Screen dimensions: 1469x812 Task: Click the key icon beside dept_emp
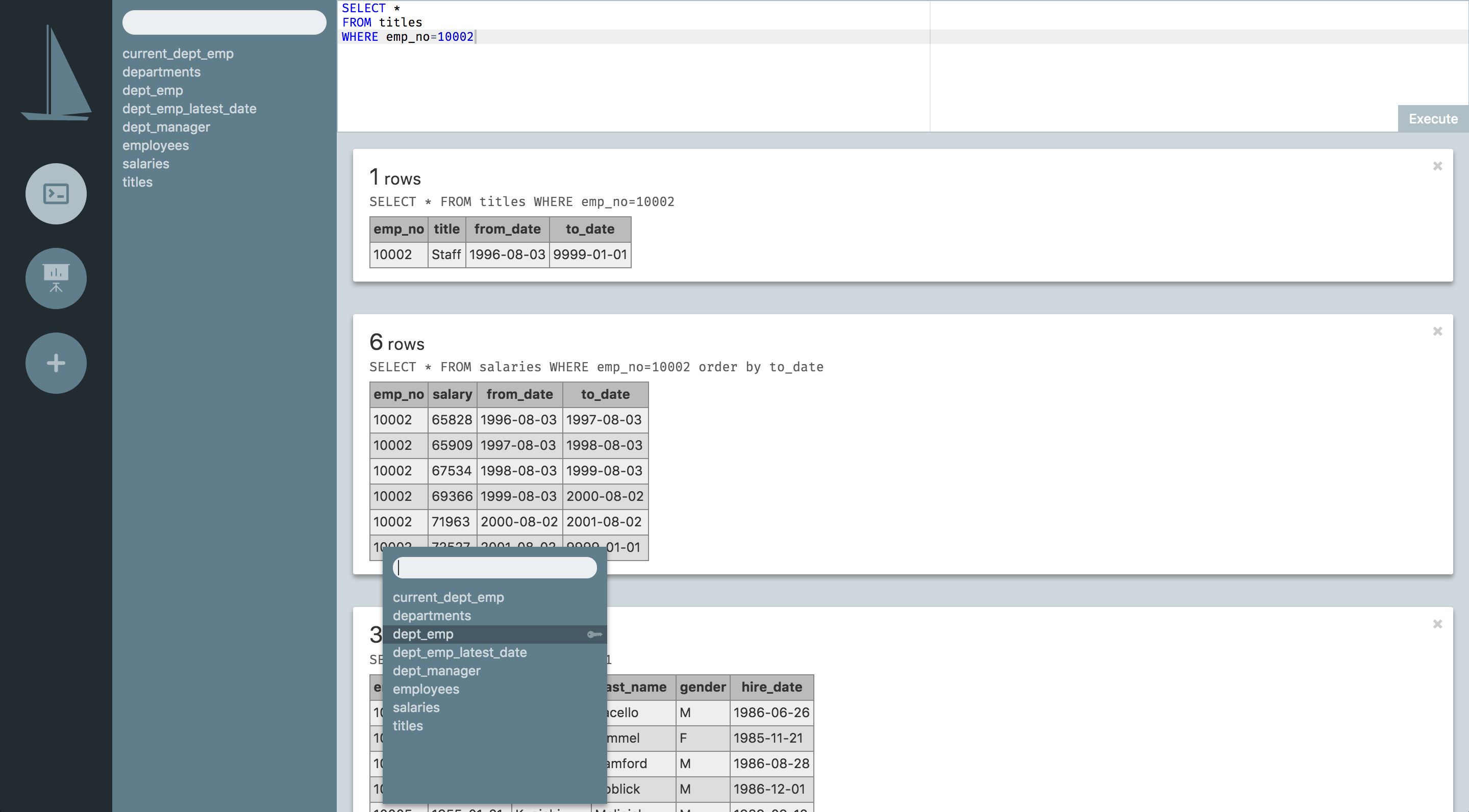[593, 634]
